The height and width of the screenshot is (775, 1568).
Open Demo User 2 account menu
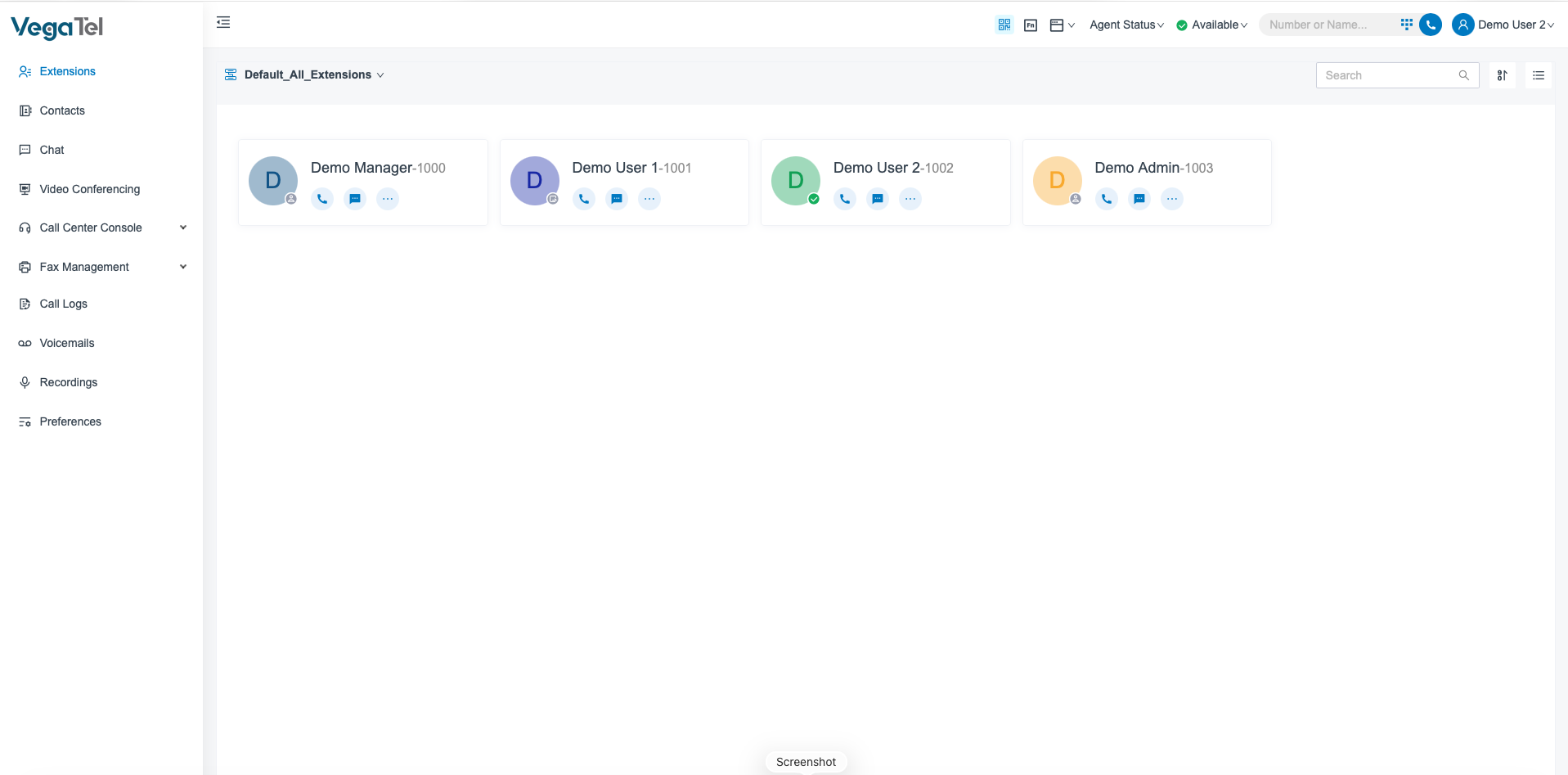point(1503,25)
